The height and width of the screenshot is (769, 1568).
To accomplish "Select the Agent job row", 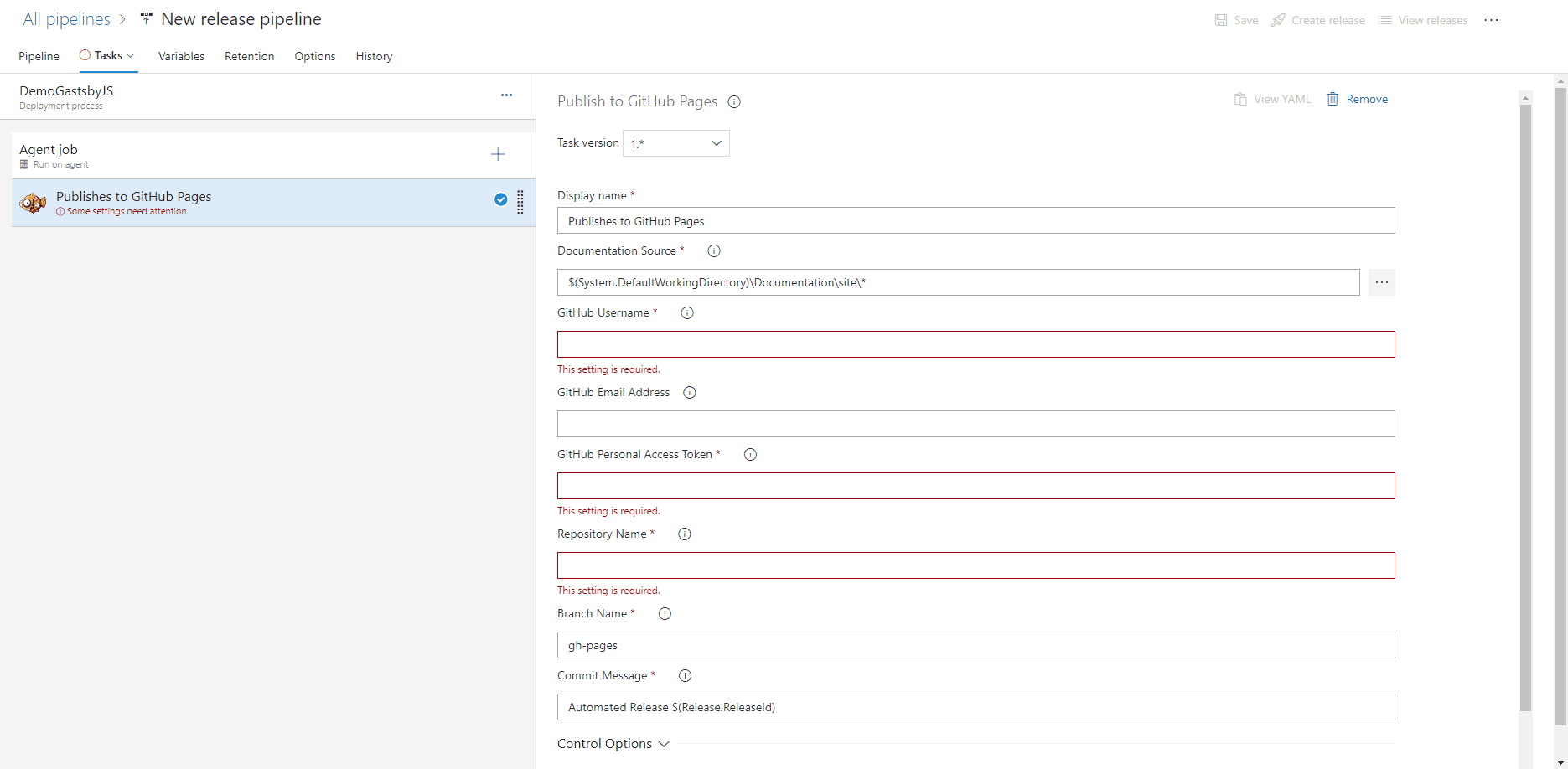I will tap(273, 155).
